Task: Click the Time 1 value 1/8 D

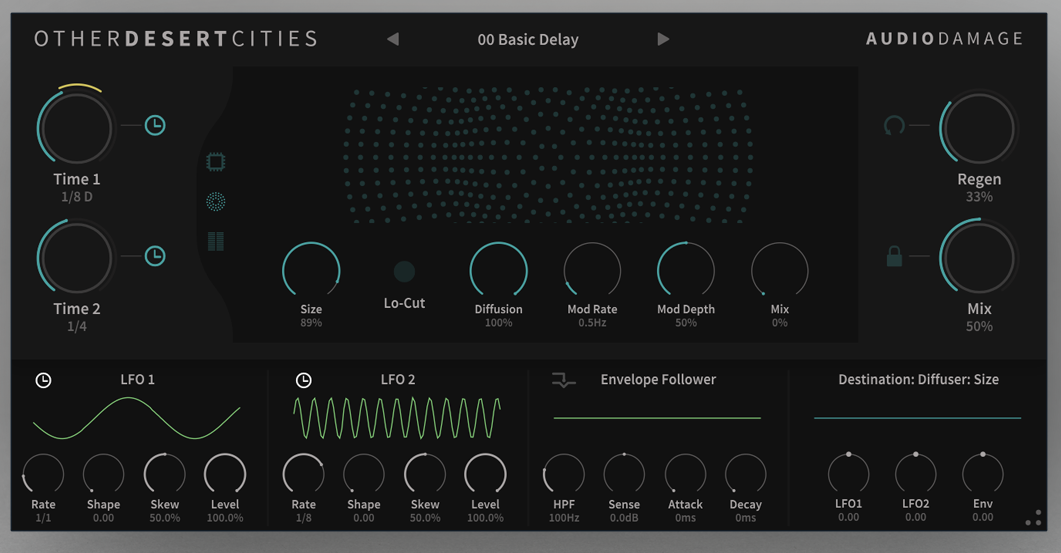Action: click(x=76, y=197)
